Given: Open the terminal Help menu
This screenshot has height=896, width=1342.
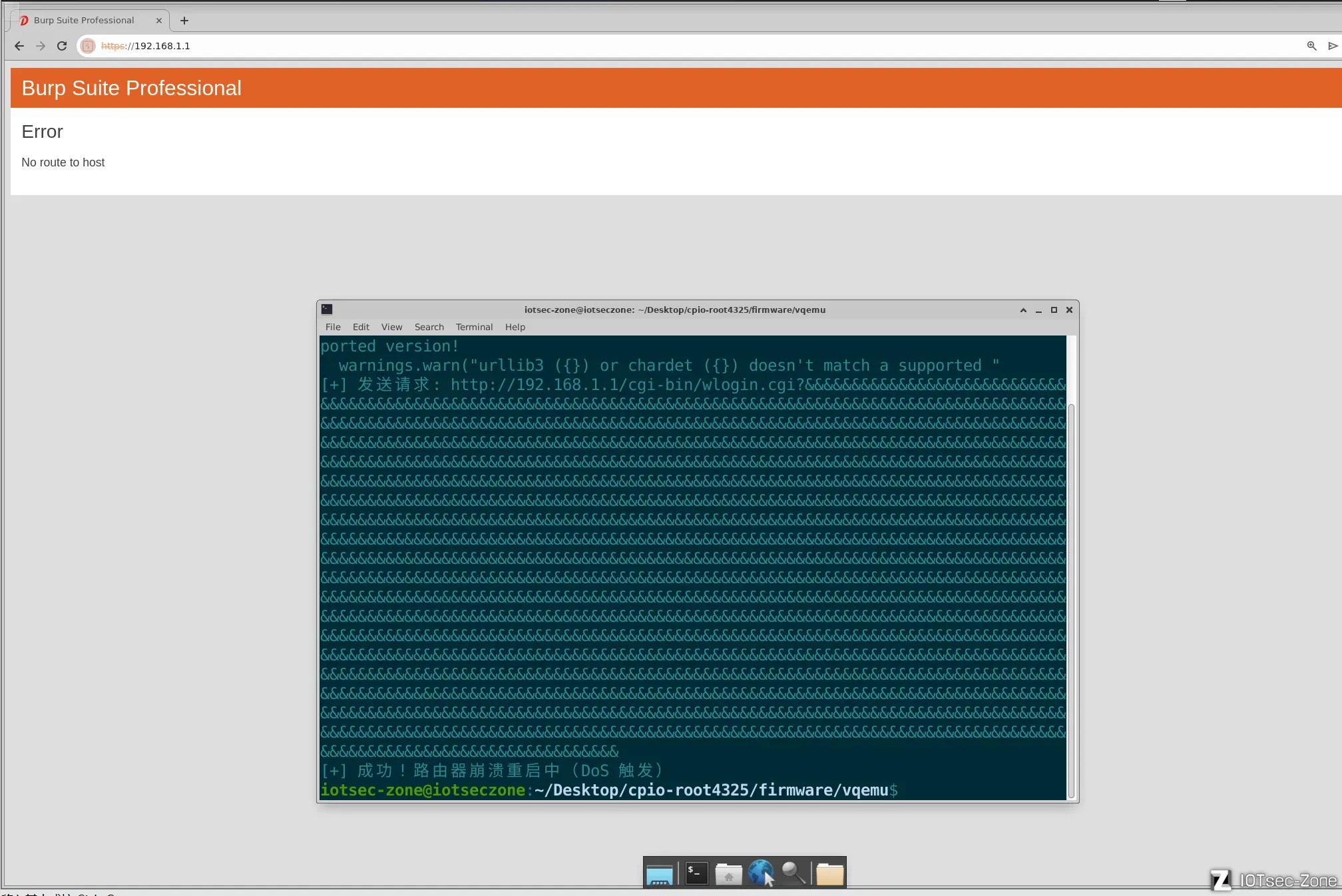Looking at the screenshot, I should coord(515,327).
